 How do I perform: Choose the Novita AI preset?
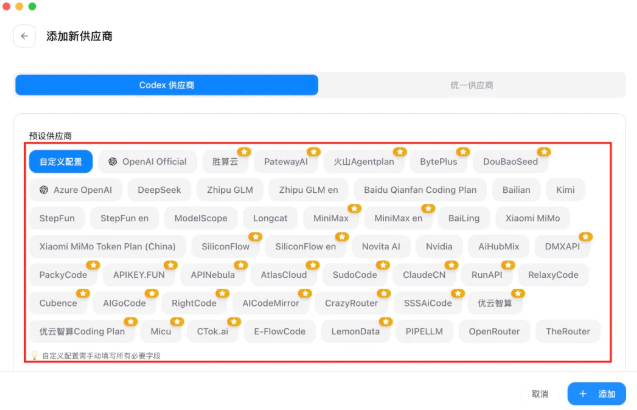tap(381, 246)
